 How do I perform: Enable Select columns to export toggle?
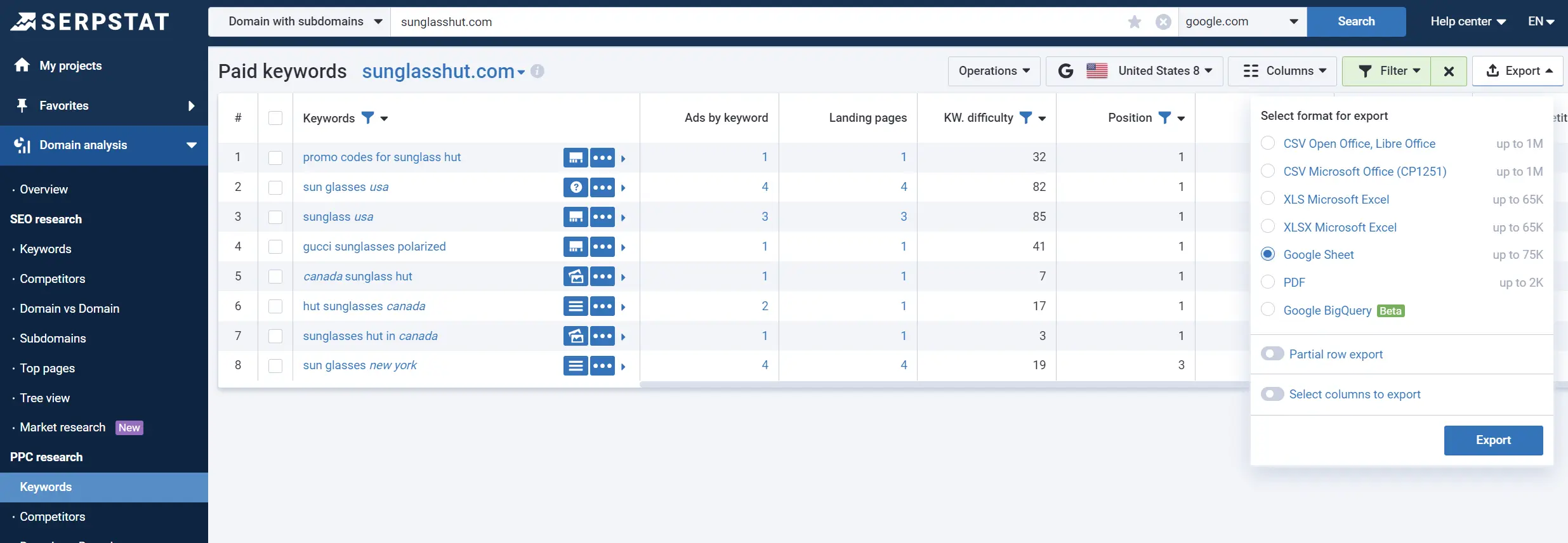click(x=1272, y=394)
